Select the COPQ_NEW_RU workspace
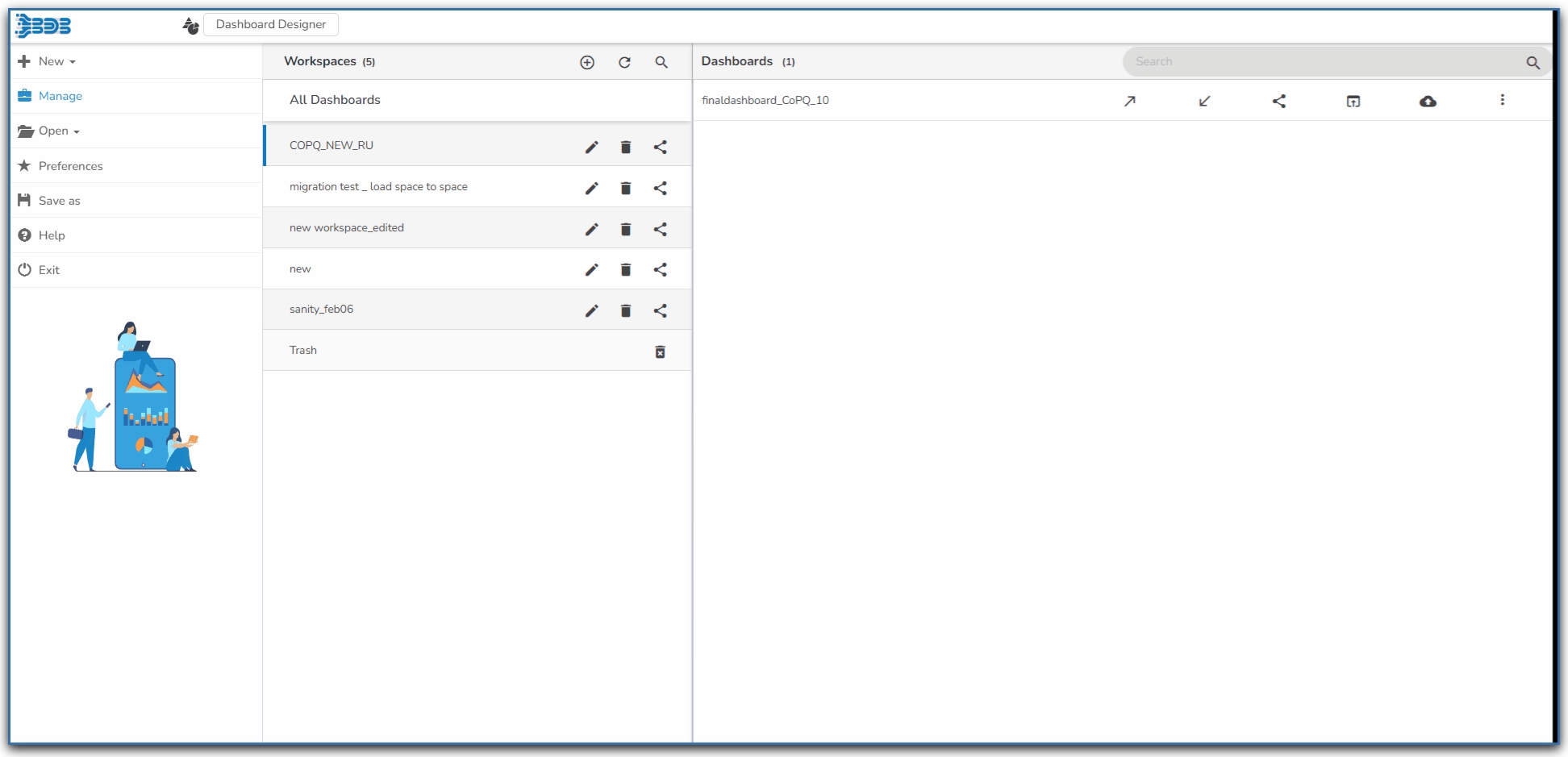This screenshot has height=757, width=1568. [477, 145]
